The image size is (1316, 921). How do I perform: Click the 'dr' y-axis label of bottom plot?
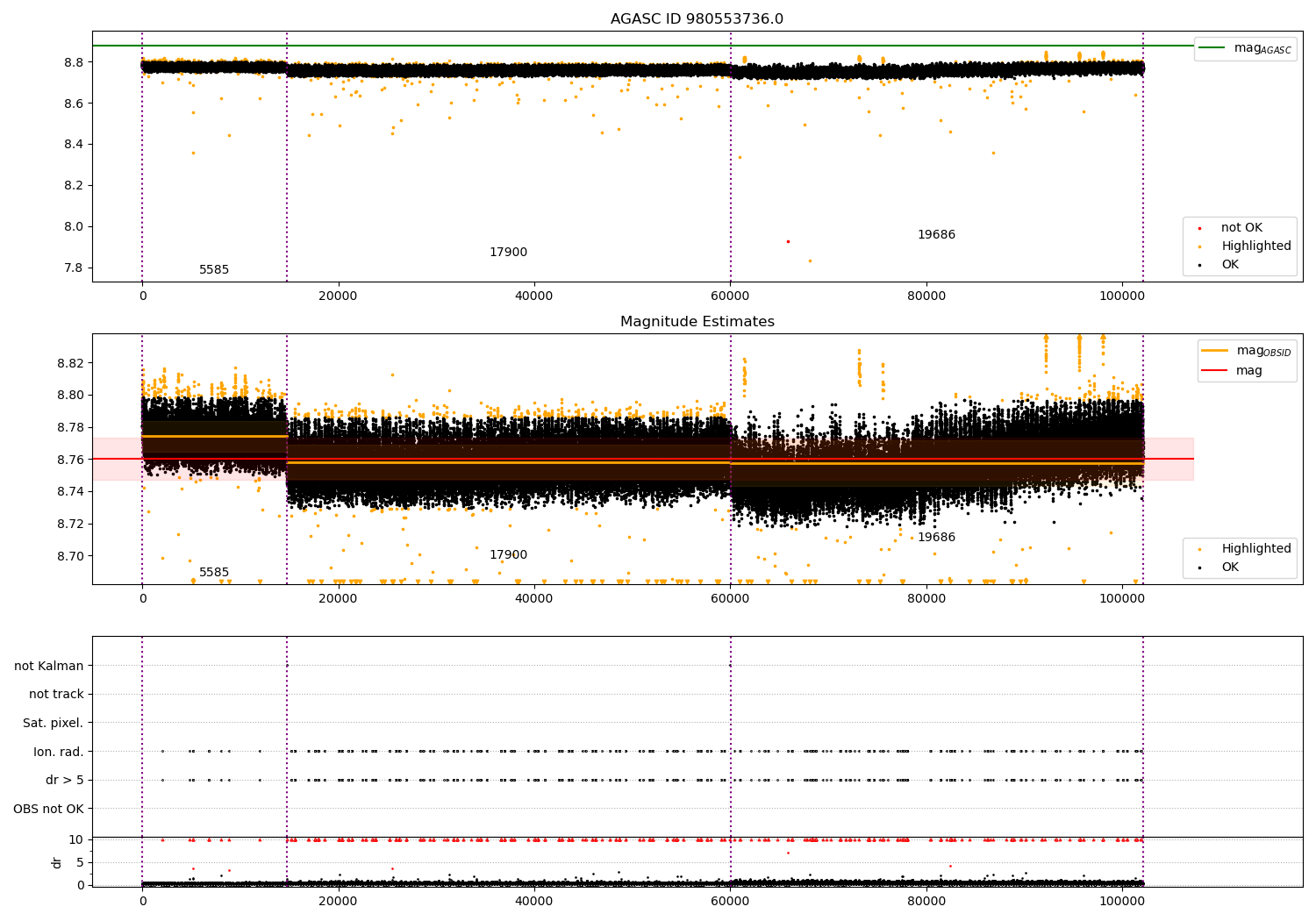click(x=57, y=862)
